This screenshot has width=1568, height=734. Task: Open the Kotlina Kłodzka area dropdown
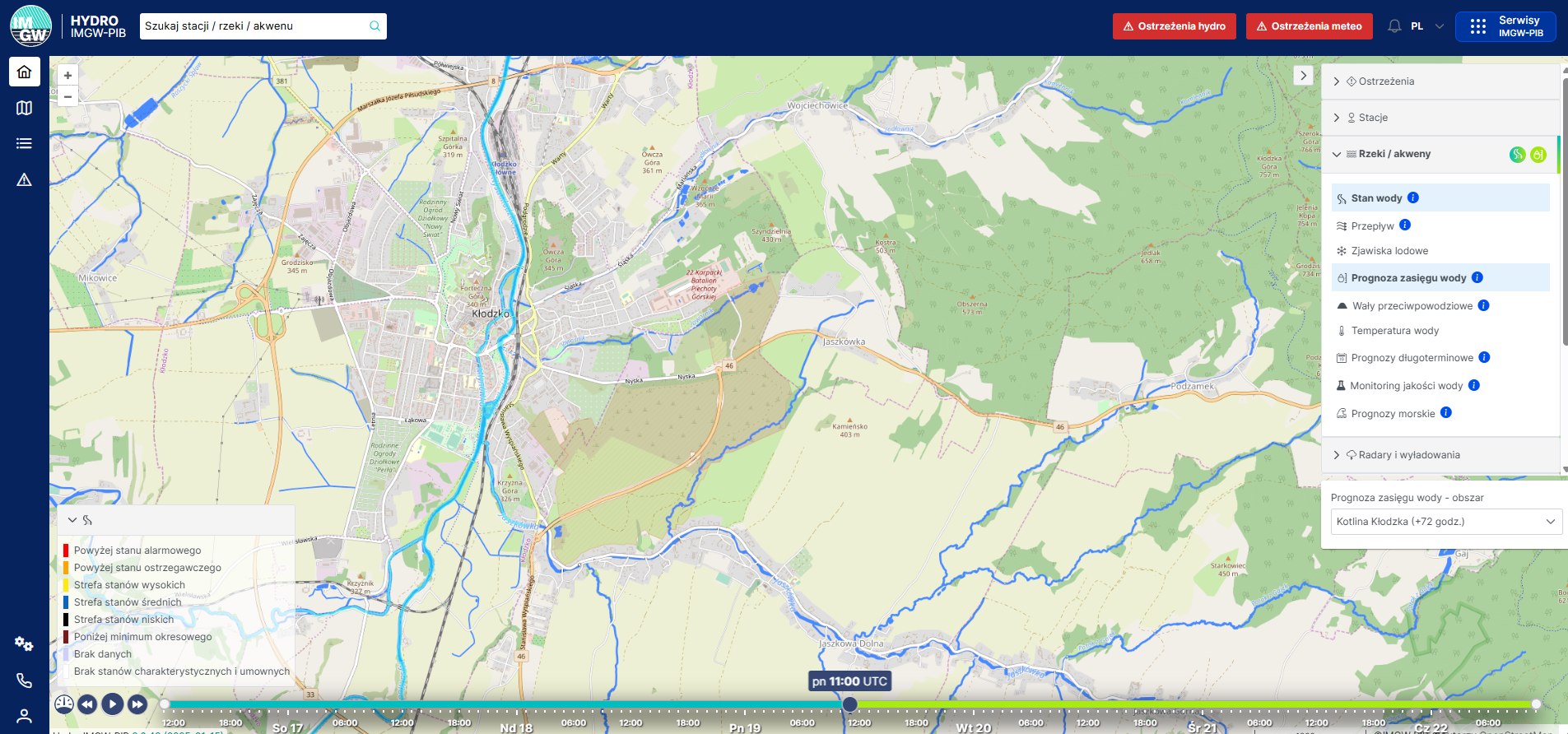(1445, 522)
